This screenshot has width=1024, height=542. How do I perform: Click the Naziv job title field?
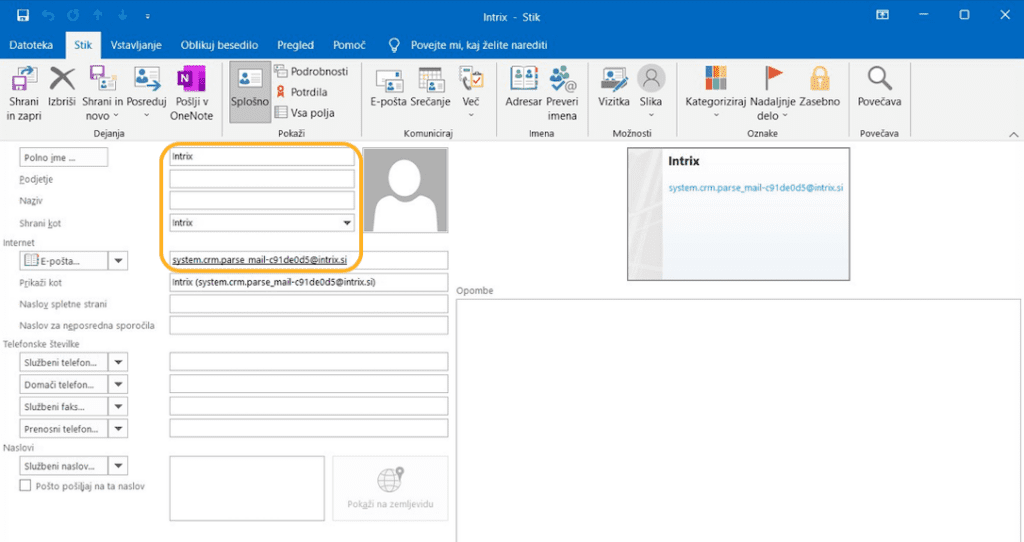coord(262,200)
